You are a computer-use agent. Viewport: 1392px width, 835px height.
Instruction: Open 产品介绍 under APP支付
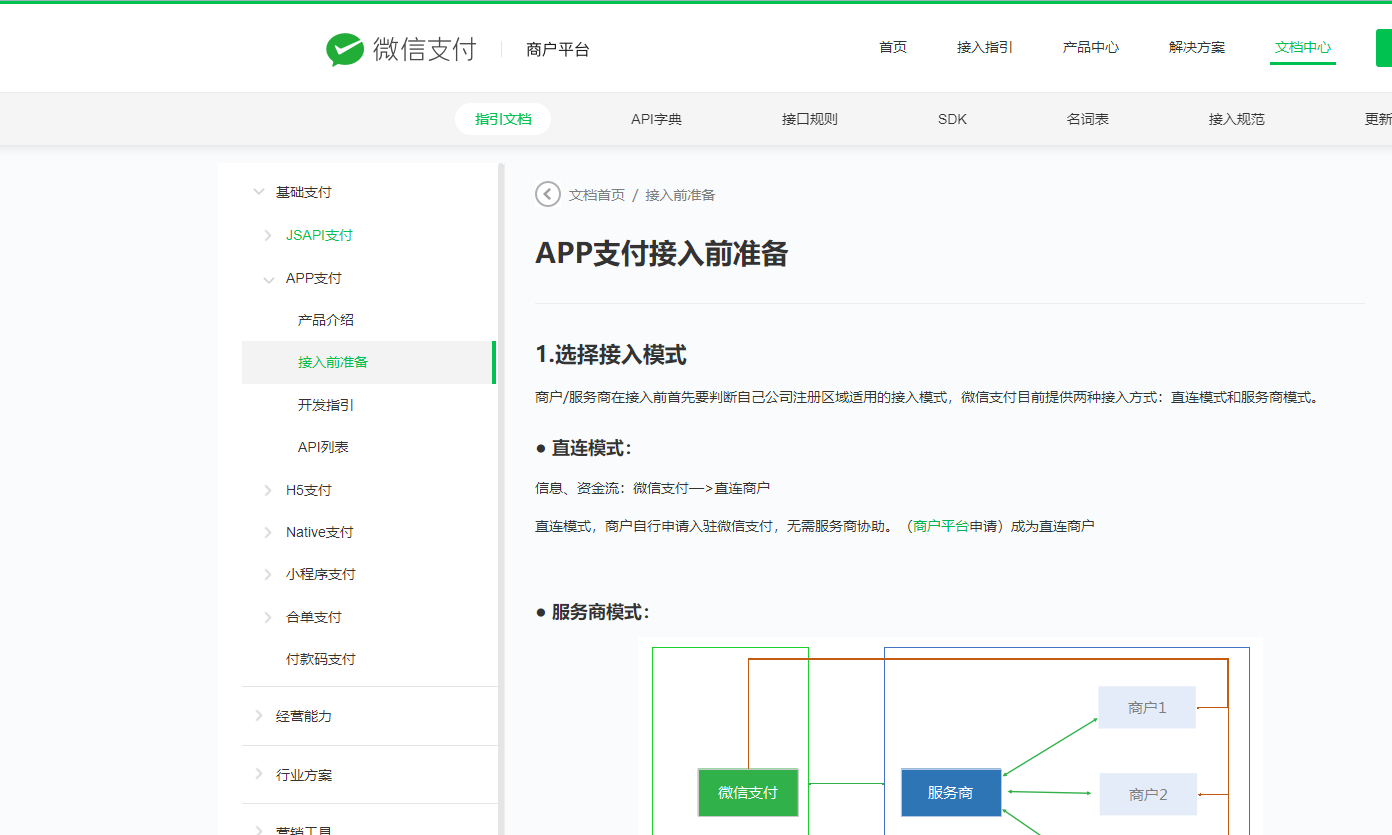coord(326,320)
